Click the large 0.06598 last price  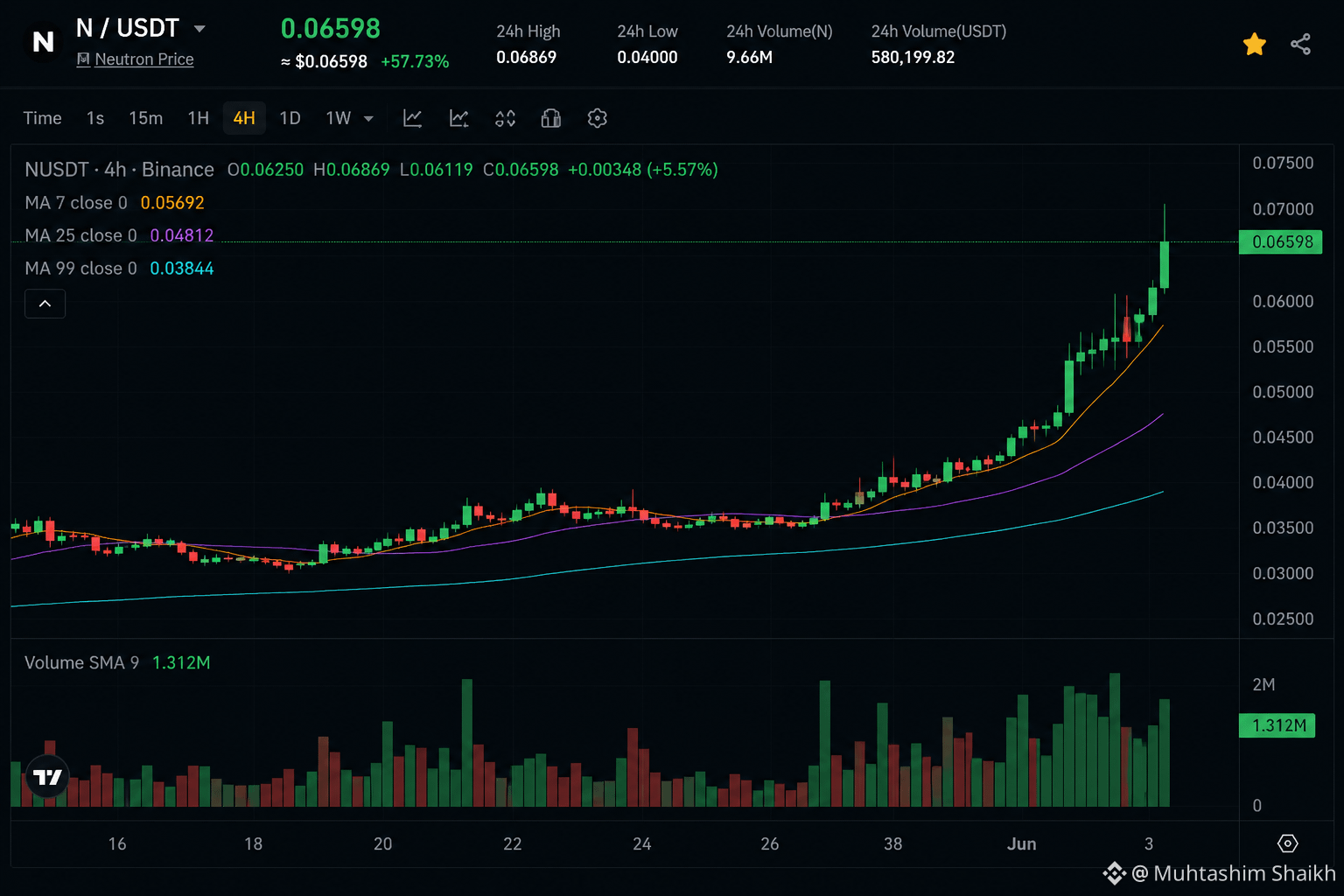[331, 29]
